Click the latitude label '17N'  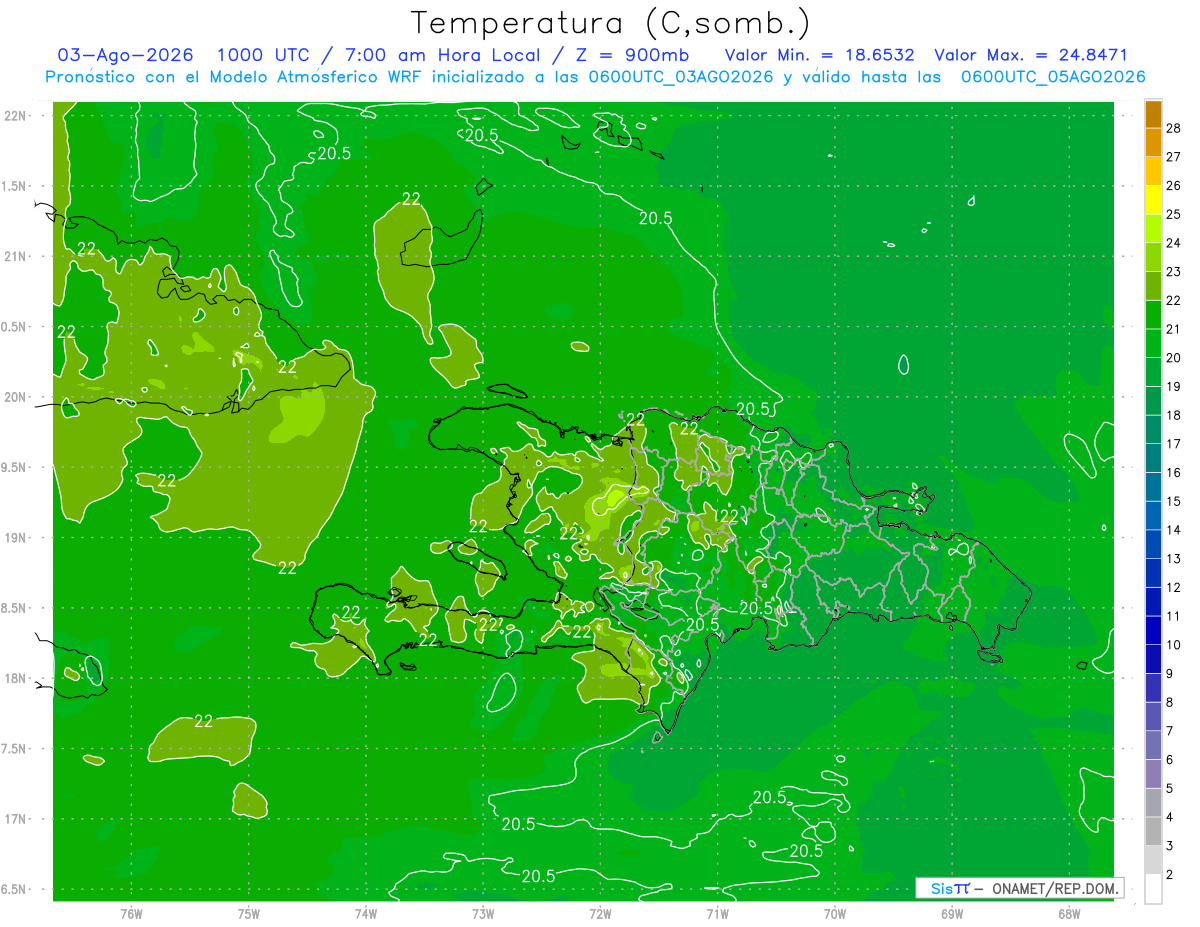coord(16,820)
